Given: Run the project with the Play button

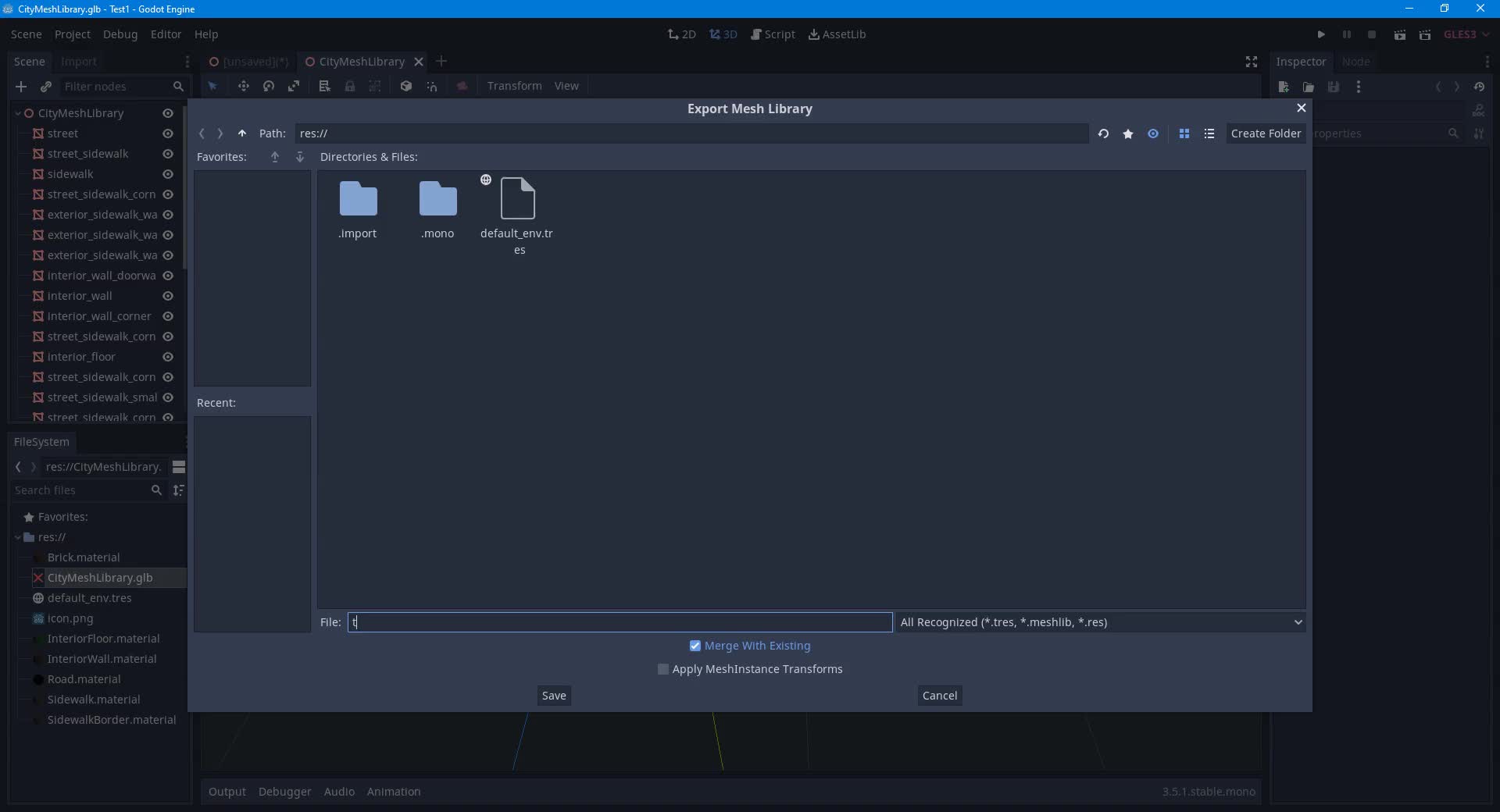Looking at the screenshot, I should point(1321,34).
